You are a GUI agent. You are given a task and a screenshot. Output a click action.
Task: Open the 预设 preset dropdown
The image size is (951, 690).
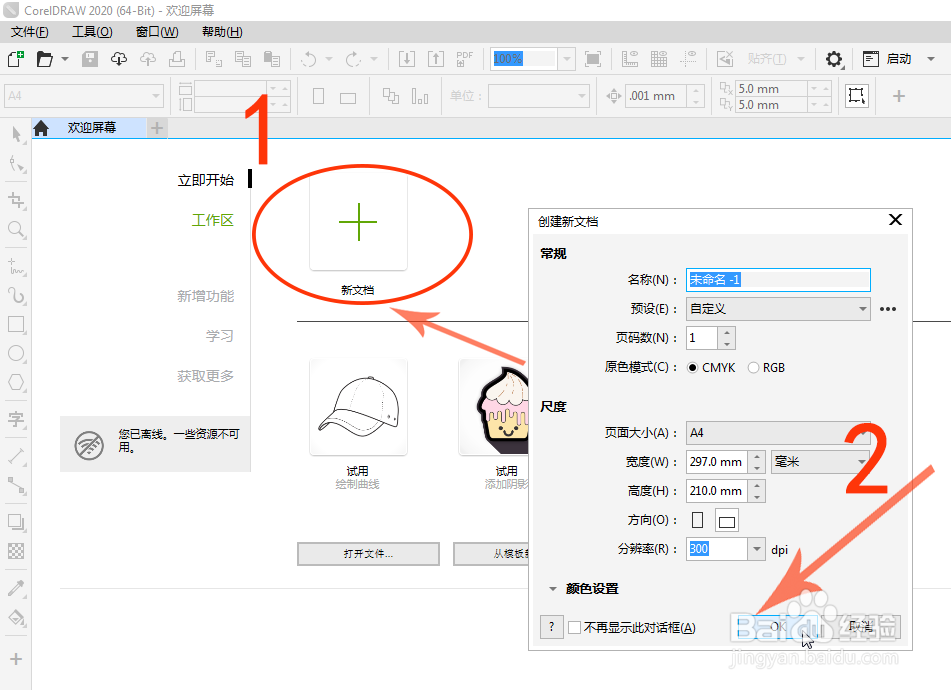pos(864,308)
